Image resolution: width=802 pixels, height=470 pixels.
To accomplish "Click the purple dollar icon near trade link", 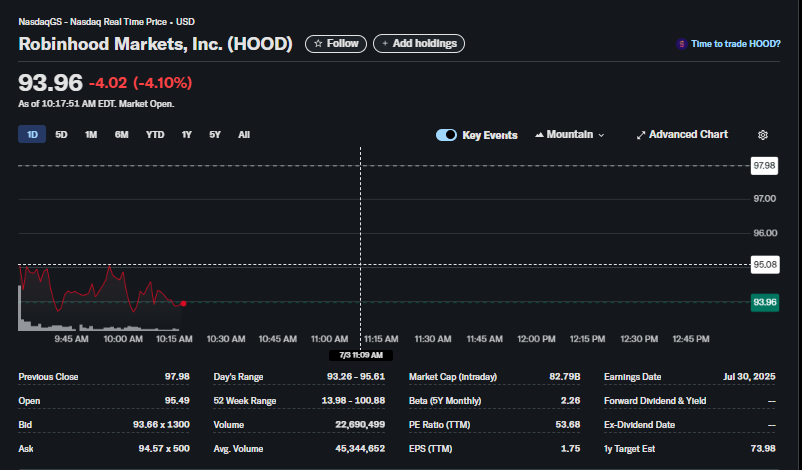I will [681, 44].
